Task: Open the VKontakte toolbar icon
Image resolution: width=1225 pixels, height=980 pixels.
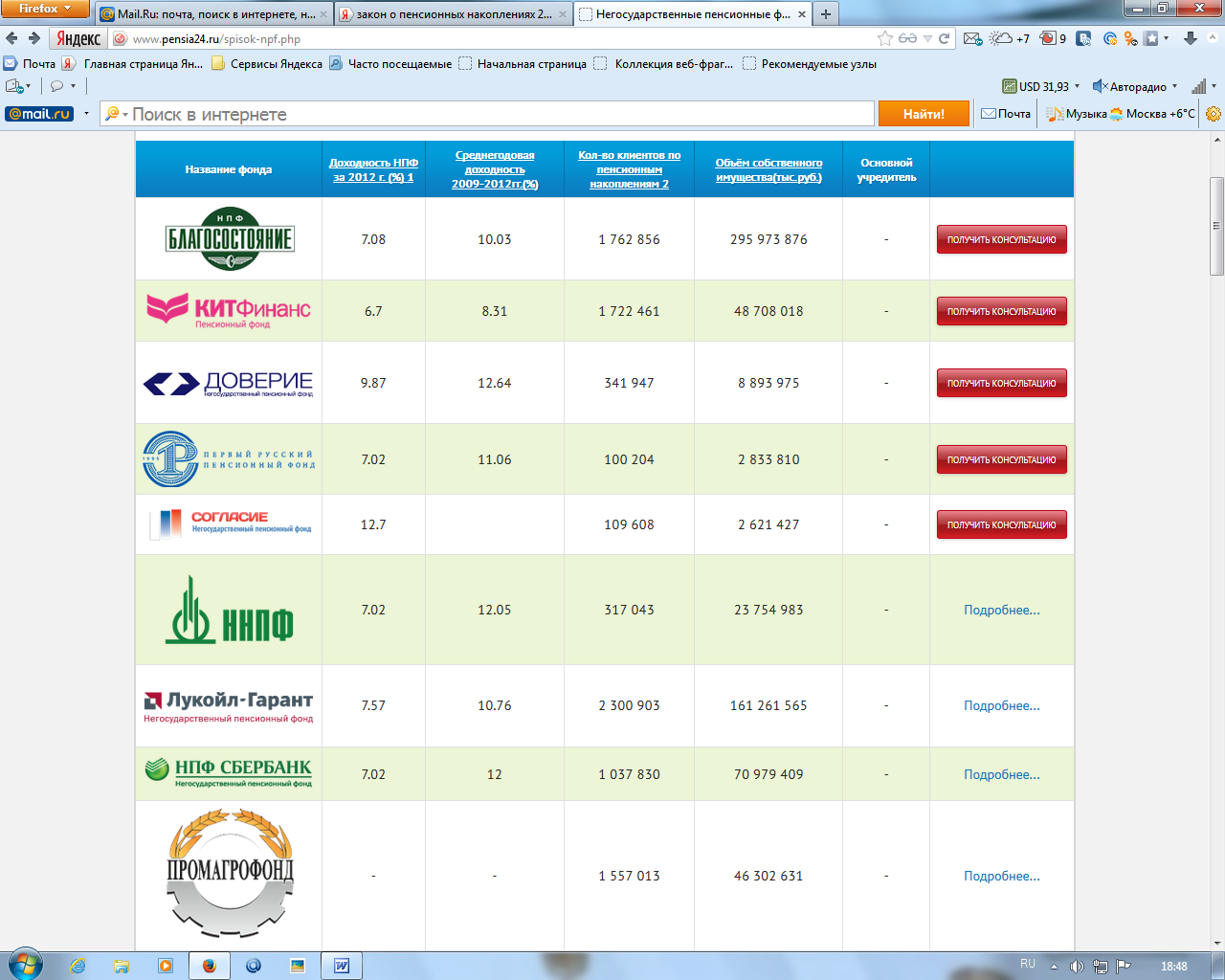Action: (1084, 38)
